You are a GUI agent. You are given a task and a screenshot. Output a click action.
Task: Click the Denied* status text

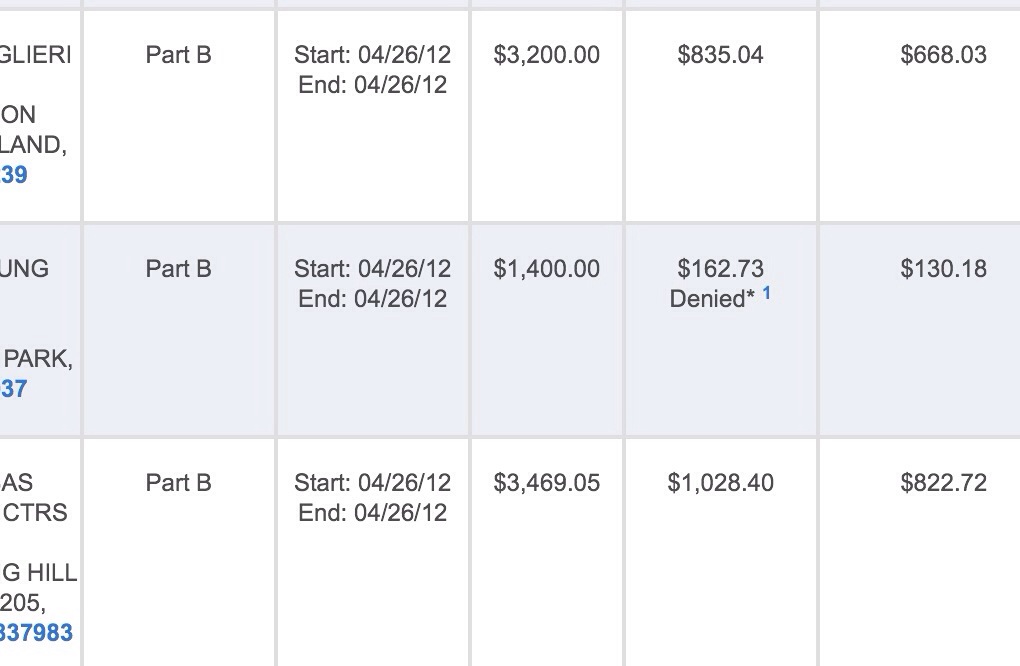pyautogui.click(x=712, y=299)
